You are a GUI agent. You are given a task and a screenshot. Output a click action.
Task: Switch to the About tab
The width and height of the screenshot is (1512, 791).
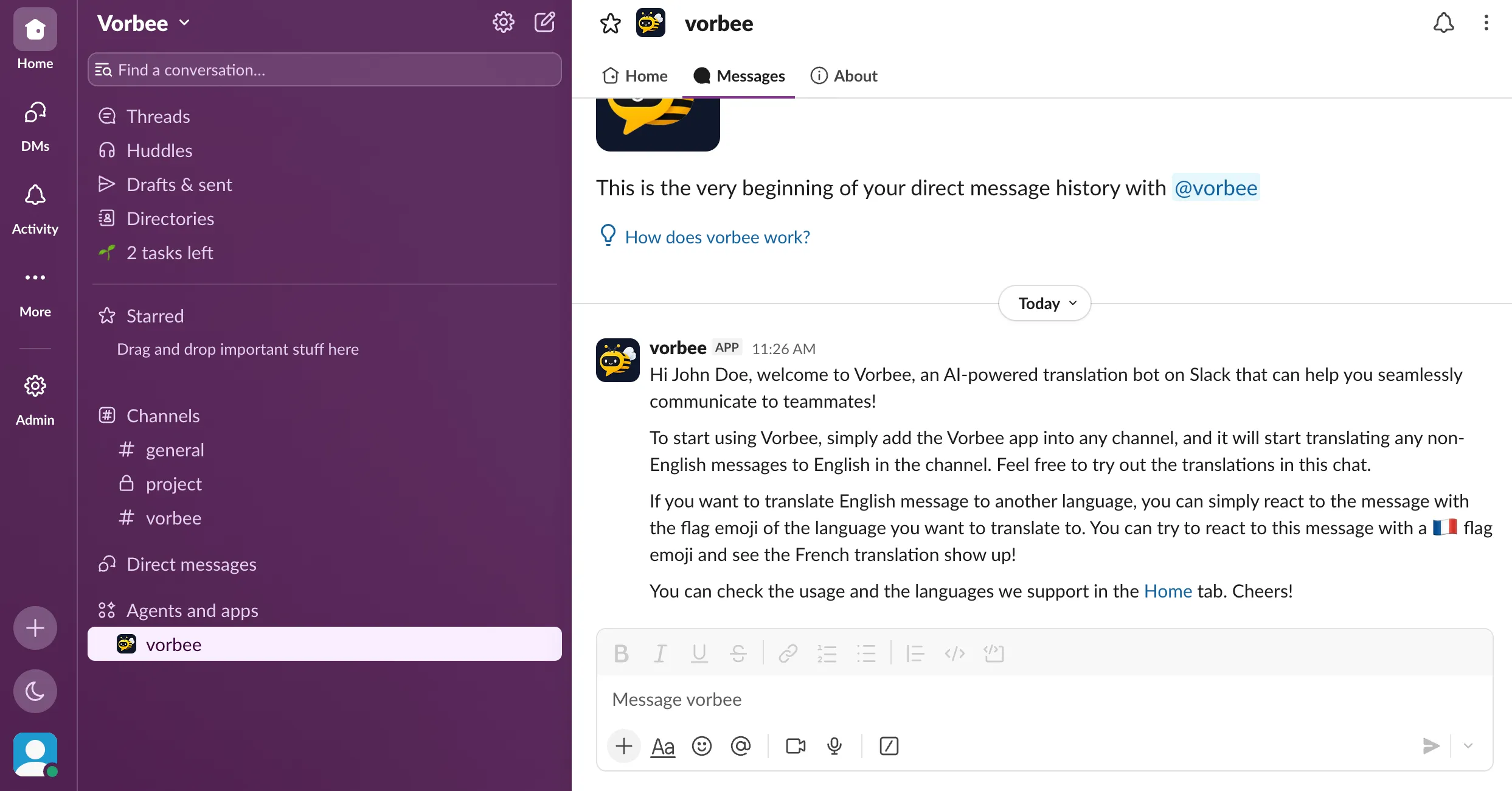(x=844, y=75)
